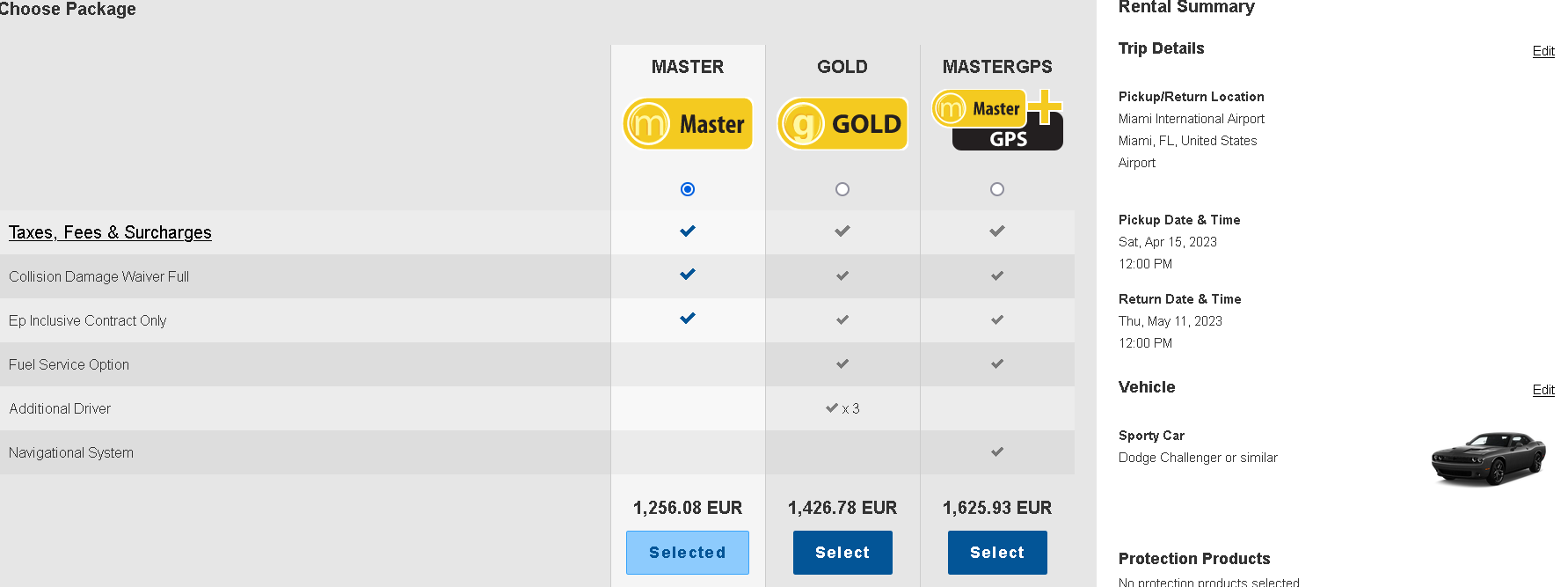The image size is (1568, 587).
Task: Open Taxes, Fees & Surcharges details
Action: point(110,232)
